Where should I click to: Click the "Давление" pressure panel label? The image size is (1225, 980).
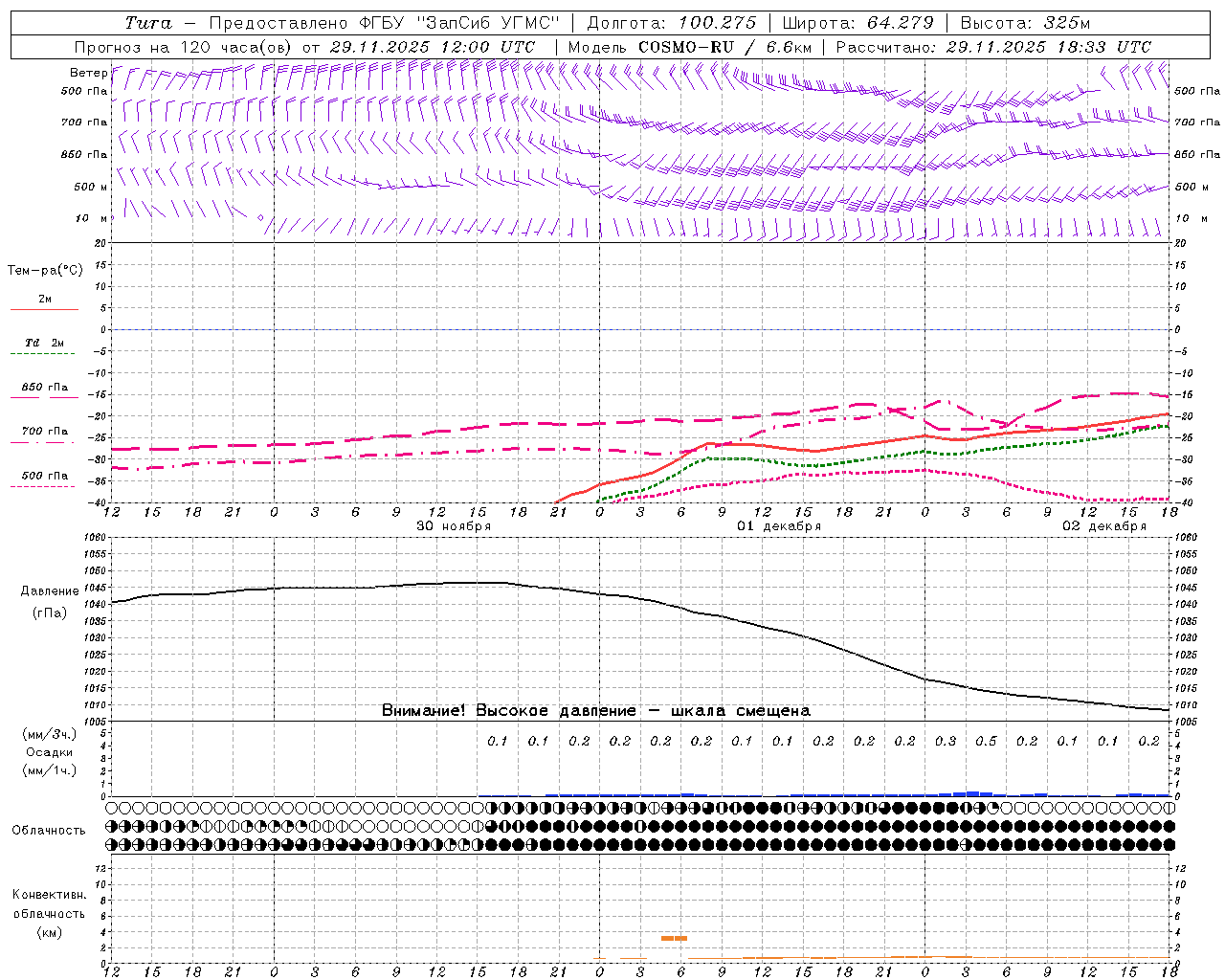[49, 591]
